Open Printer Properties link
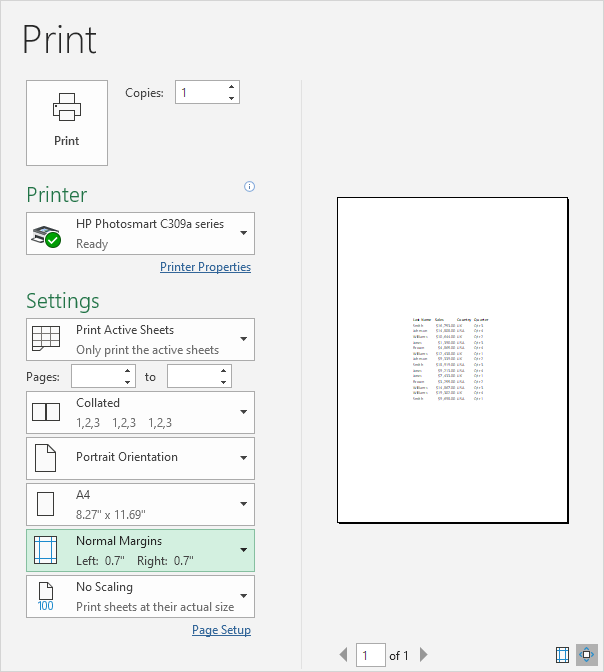 [205, 267]
